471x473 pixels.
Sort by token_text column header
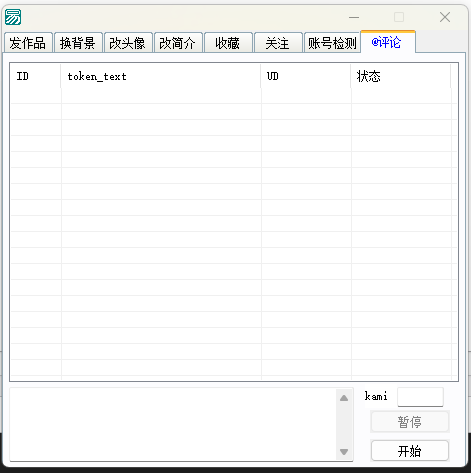point(161,76)
